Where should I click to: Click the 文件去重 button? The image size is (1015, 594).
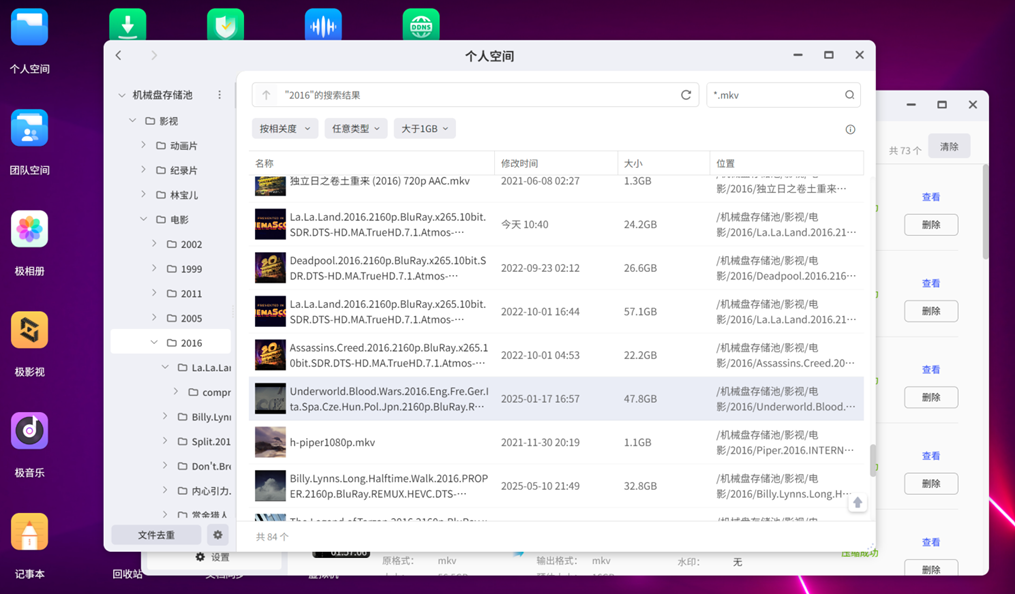(x=156, y=535)
